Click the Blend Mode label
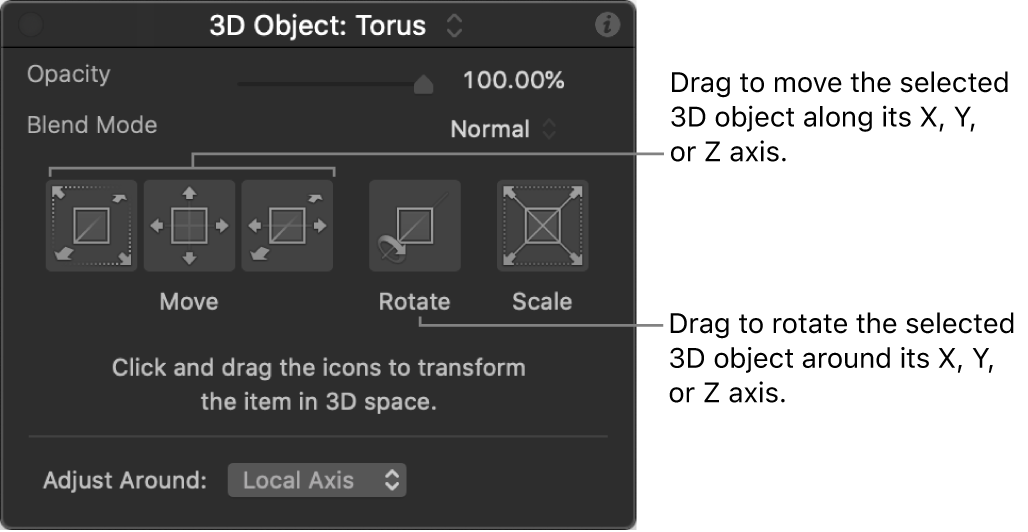Screen dimensions: 1028x532 (92, 125)
